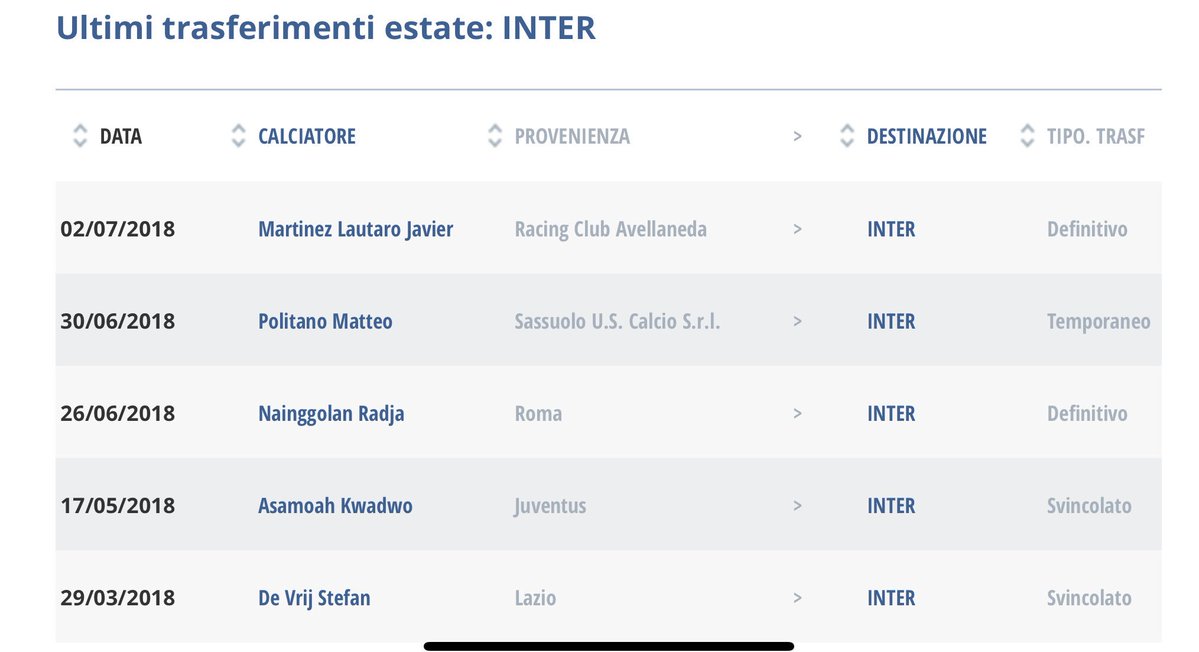Open Politano Matteo player link
Screen dimensions: 1199x652
pyautogui.click(x=325, y=322)
